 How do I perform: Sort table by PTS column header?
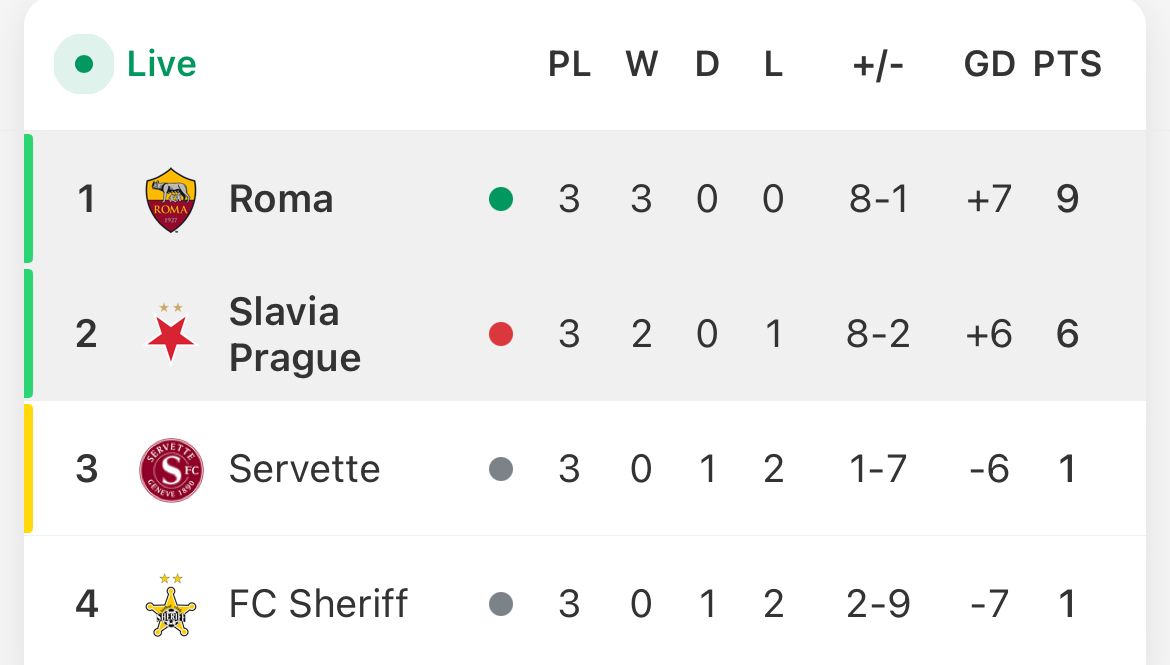[x=1067, y=64]
